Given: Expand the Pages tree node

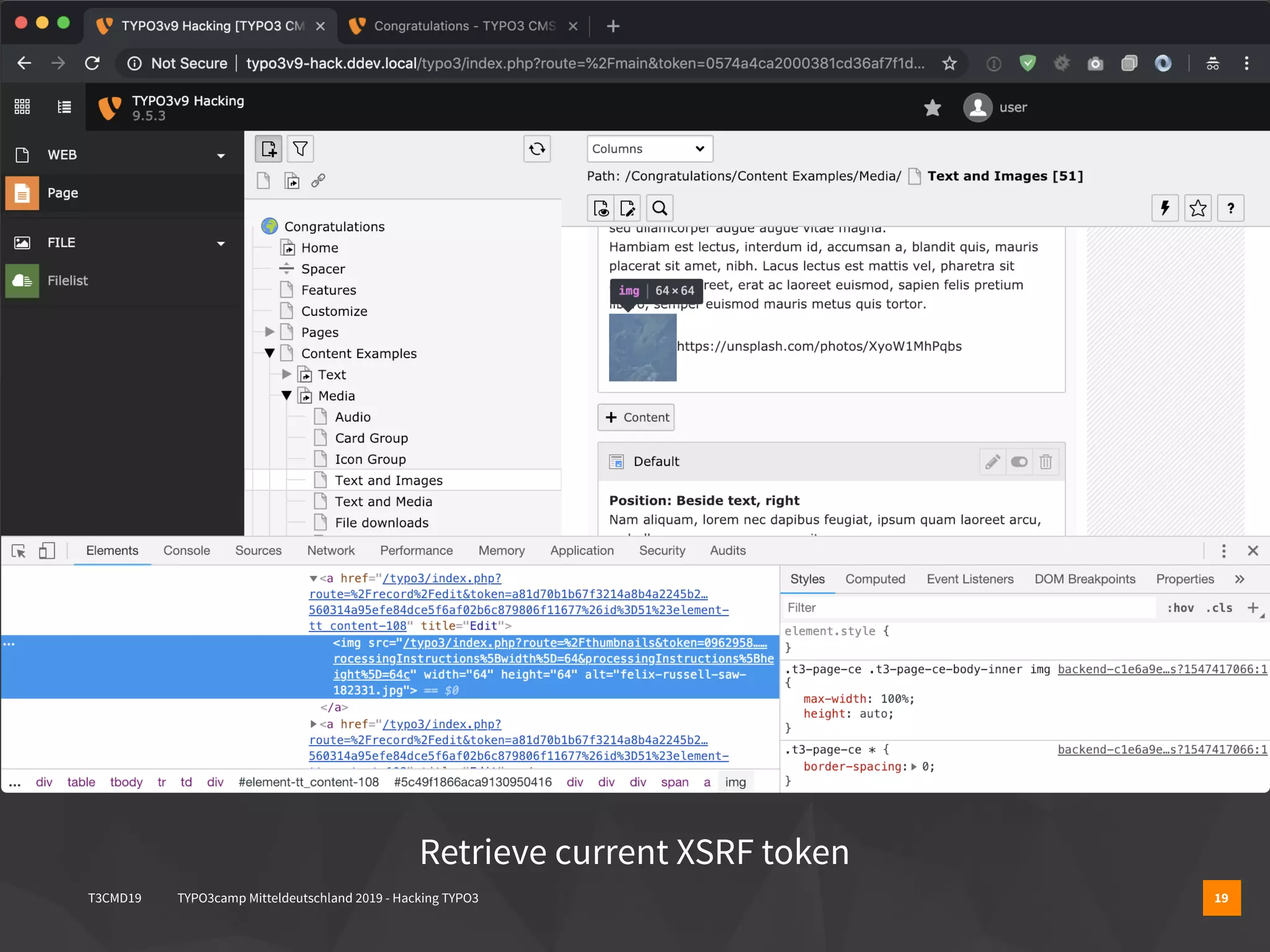Looking at the screenshot, I should point(270,332).
